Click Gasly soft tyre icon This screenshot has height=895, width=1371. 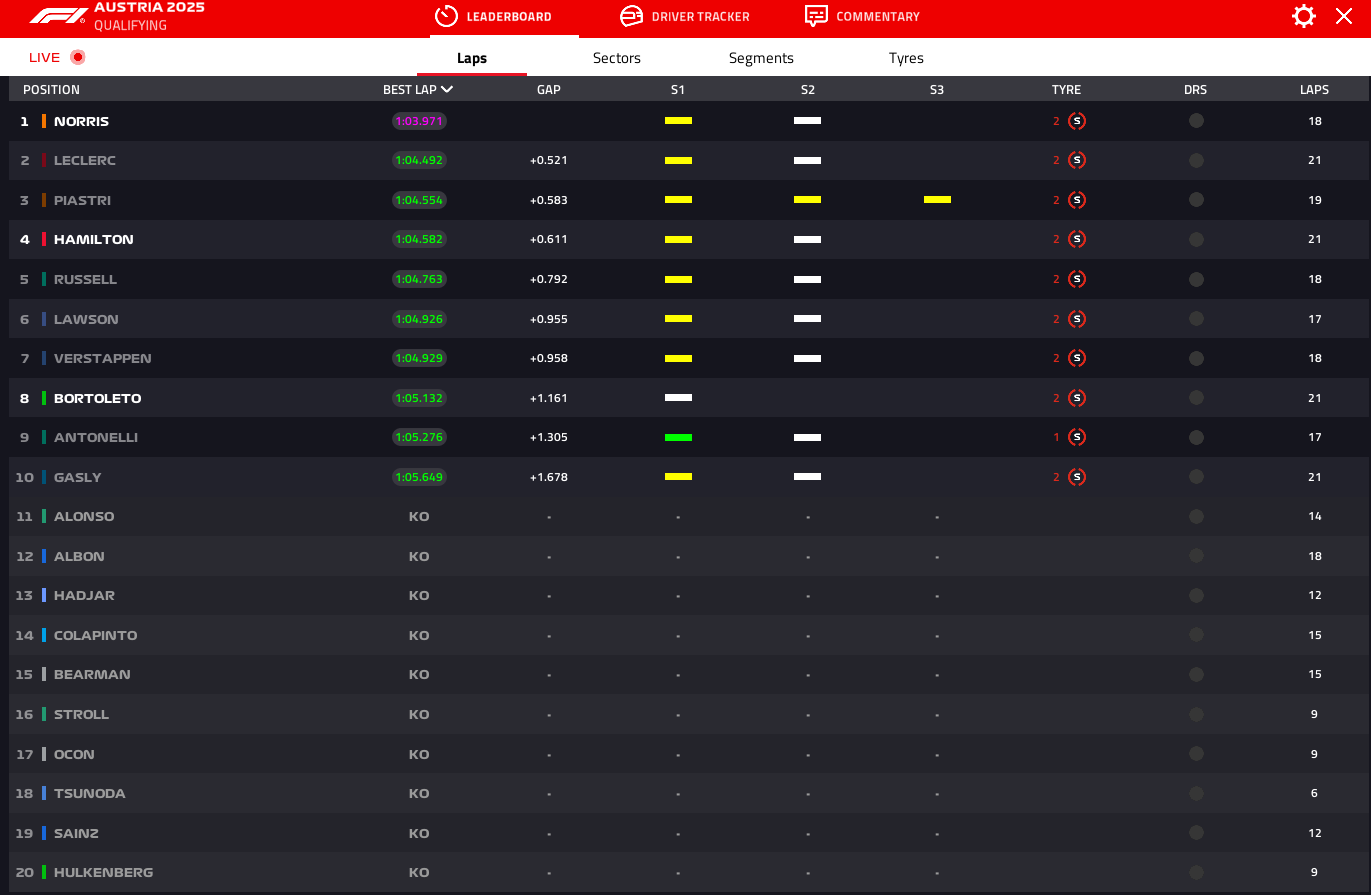pos(1077,477)
